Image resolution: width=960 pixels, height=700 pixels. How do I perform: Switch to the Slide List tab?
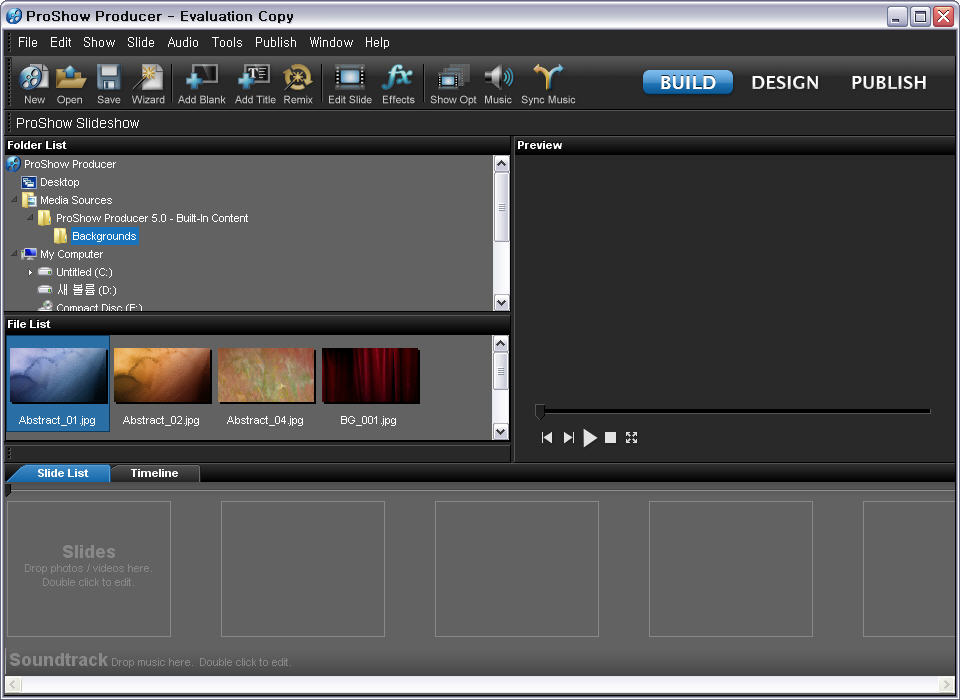(61, 473)
